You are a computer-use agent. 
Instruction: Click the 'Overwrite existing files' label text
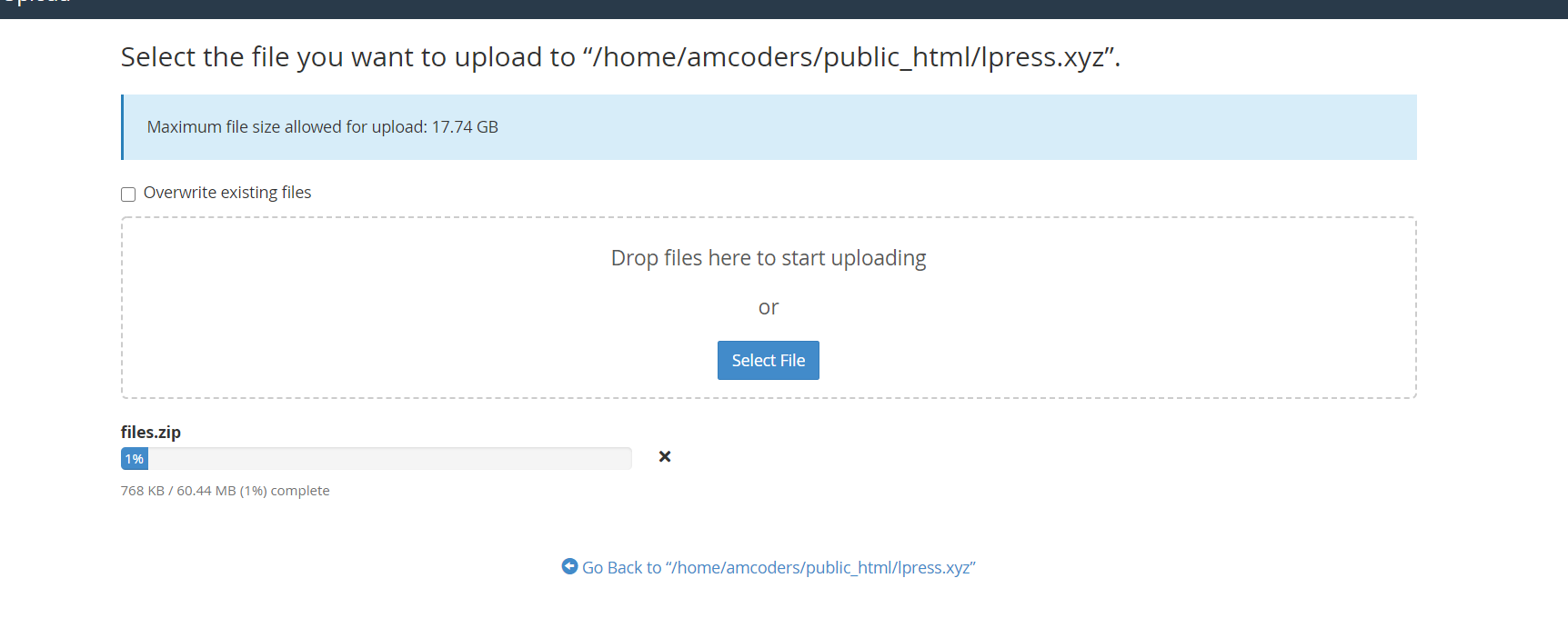[227, 193]
